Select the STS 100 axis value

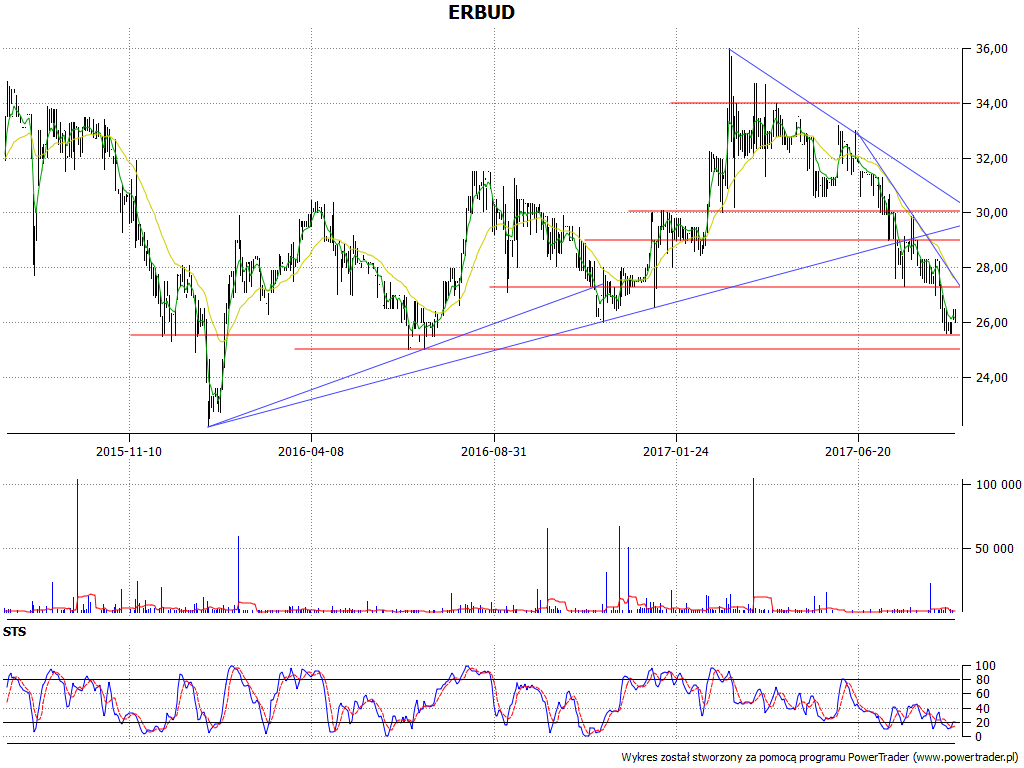point(985,666)
